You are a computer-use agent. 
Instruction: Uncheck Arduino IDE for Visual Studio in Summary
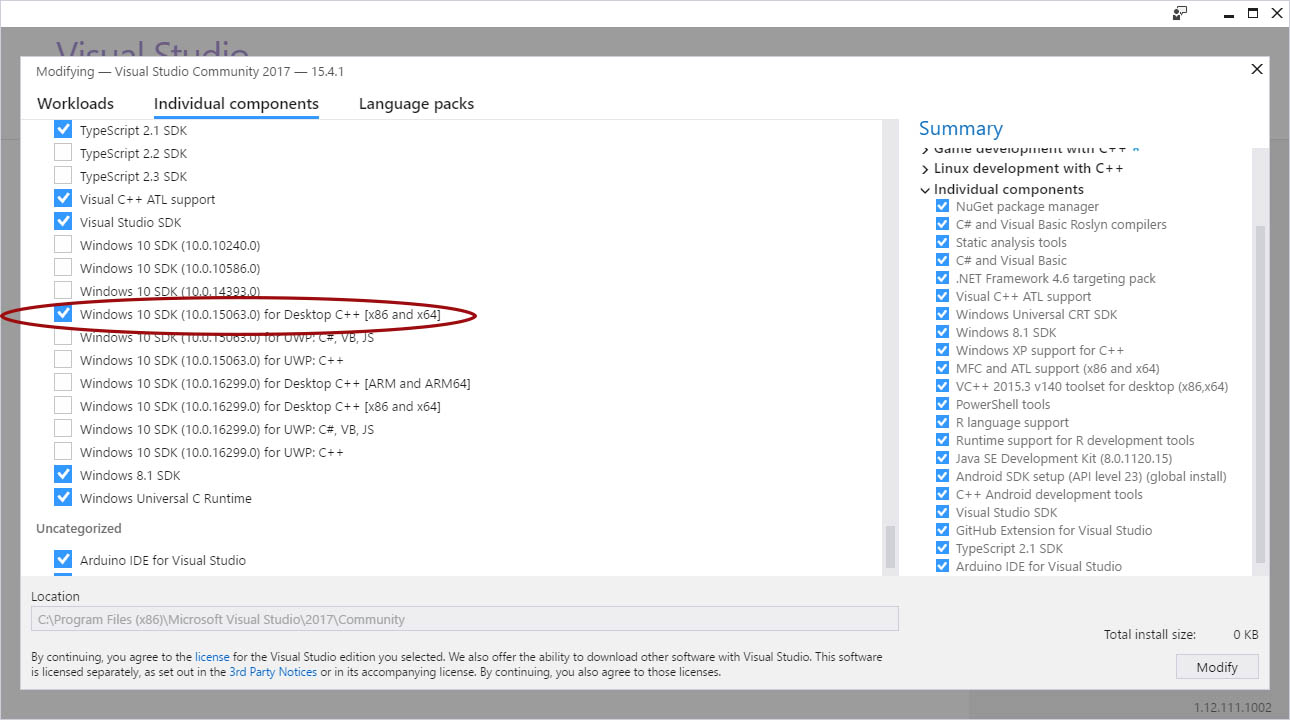942,567
